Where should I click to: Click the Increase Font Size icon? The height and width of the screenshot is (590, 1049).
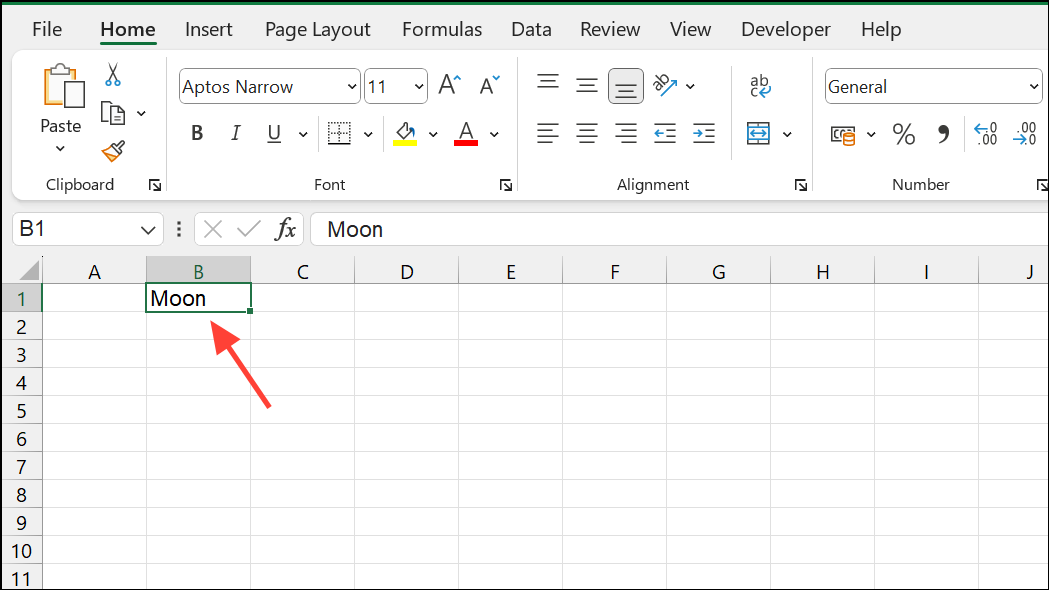click(x=450, y=86)
